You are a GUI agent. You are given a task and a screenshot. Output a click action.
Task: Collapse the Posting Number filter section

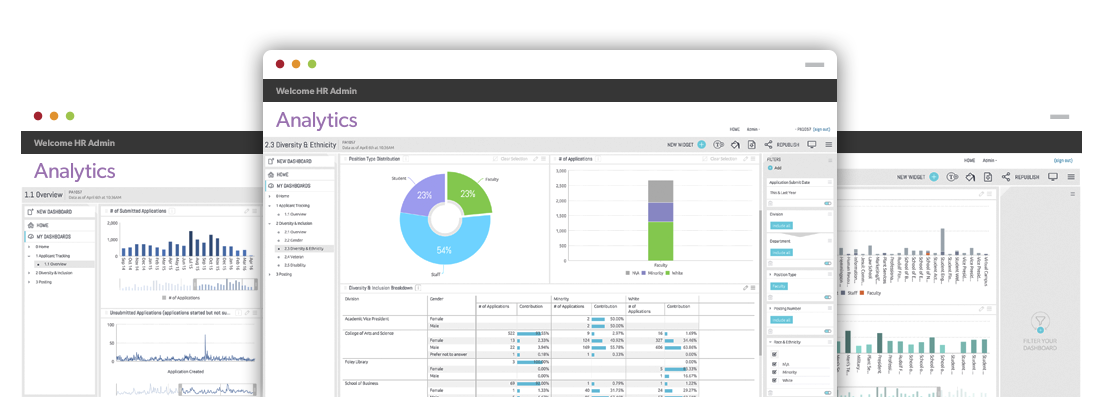point(770,308)
